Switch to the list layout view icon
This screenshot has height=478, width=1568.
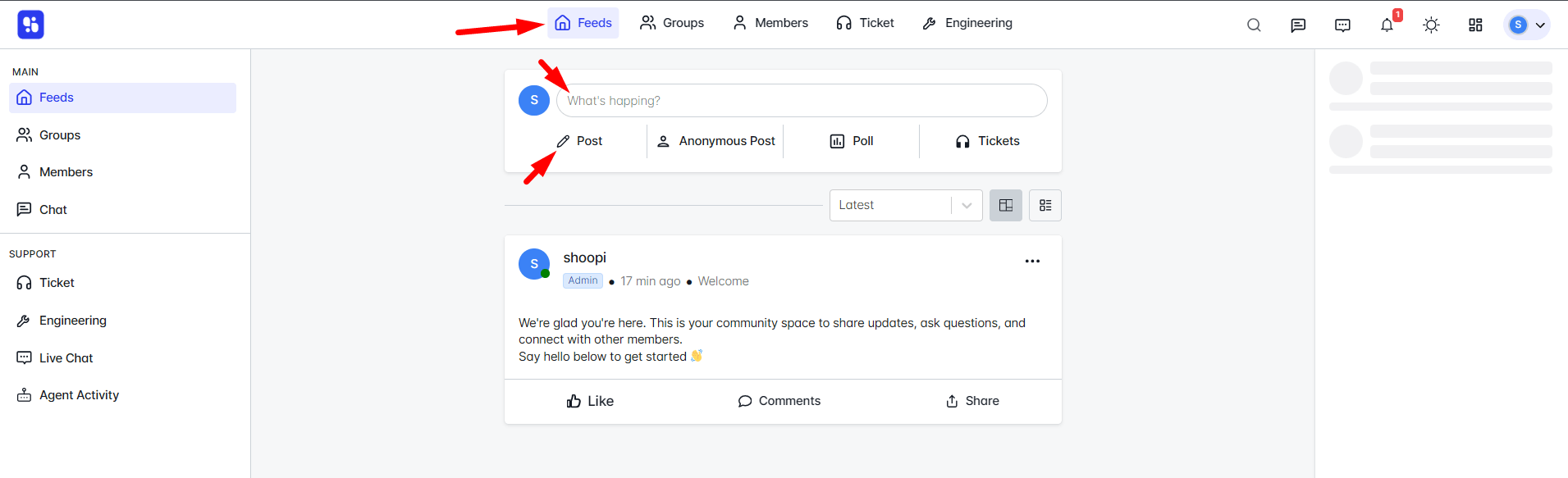click(1045, 205)
